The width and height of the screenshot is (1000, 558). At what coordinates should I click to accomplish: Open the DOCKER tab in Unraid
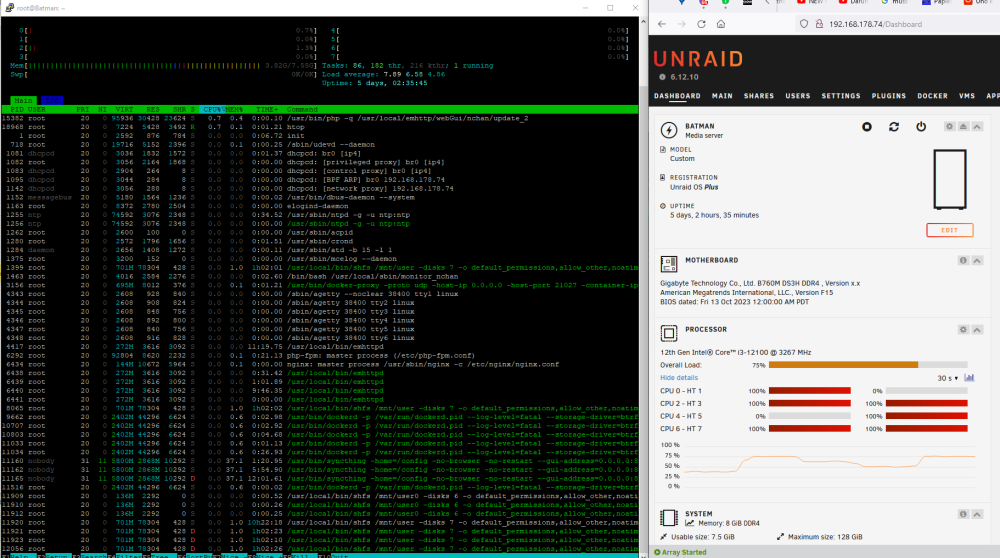pyautogui.click(x=932, y=96)
